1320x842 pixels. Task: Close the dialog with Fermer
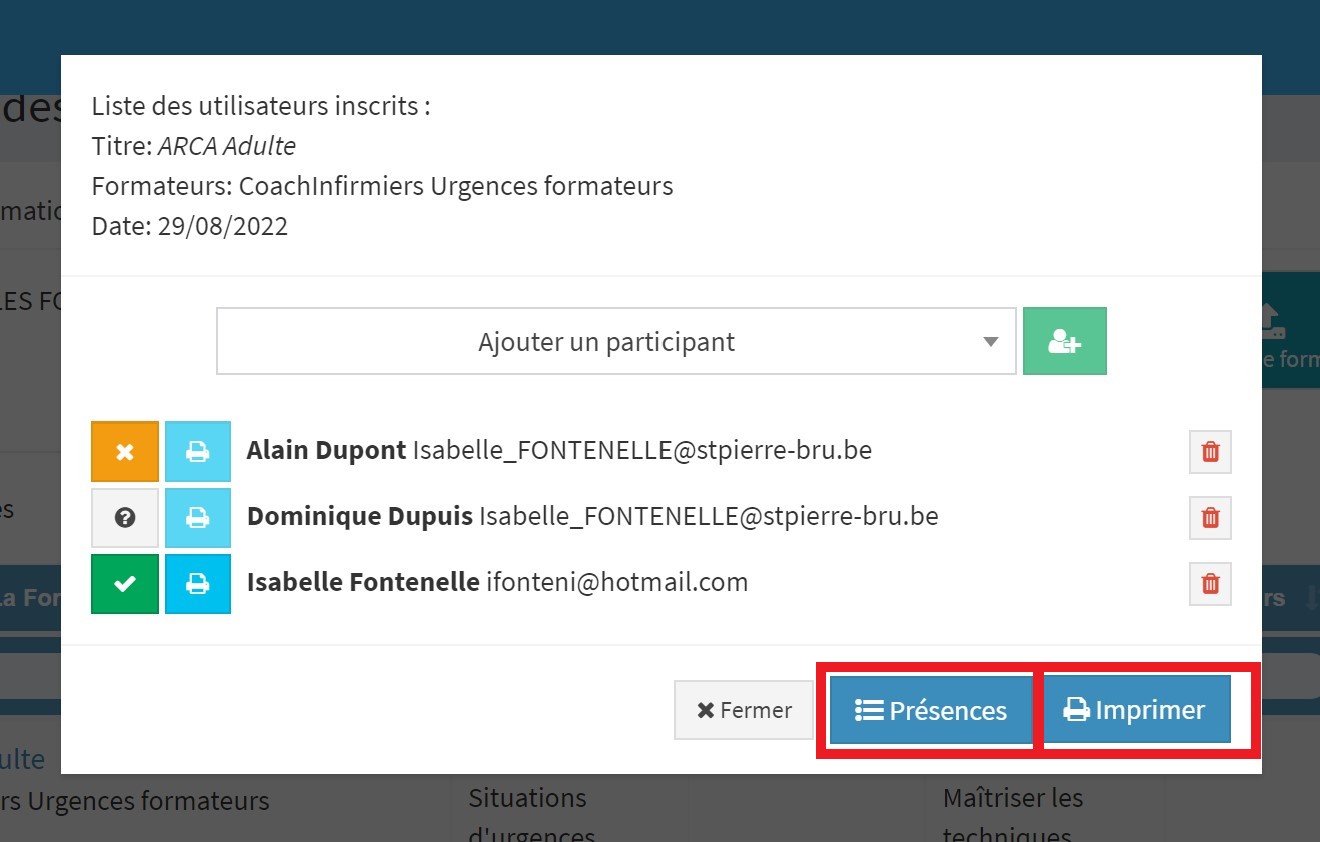(744, 710)
